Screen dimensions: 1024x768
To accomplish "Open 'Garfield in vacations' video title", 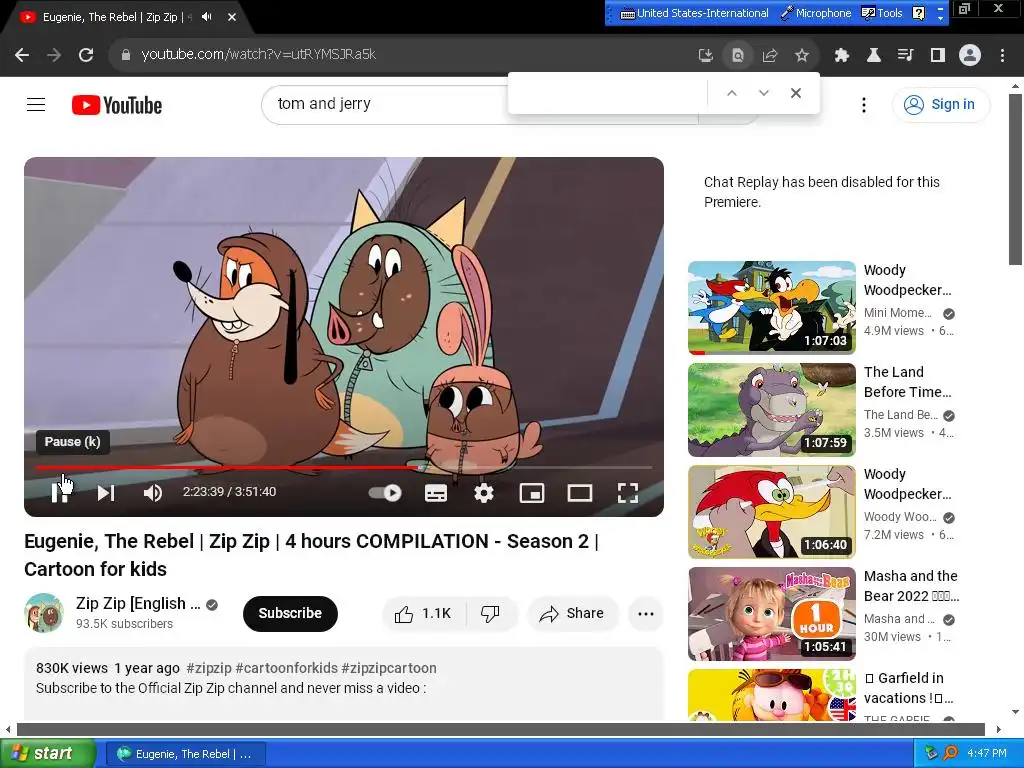I will 908,688.
